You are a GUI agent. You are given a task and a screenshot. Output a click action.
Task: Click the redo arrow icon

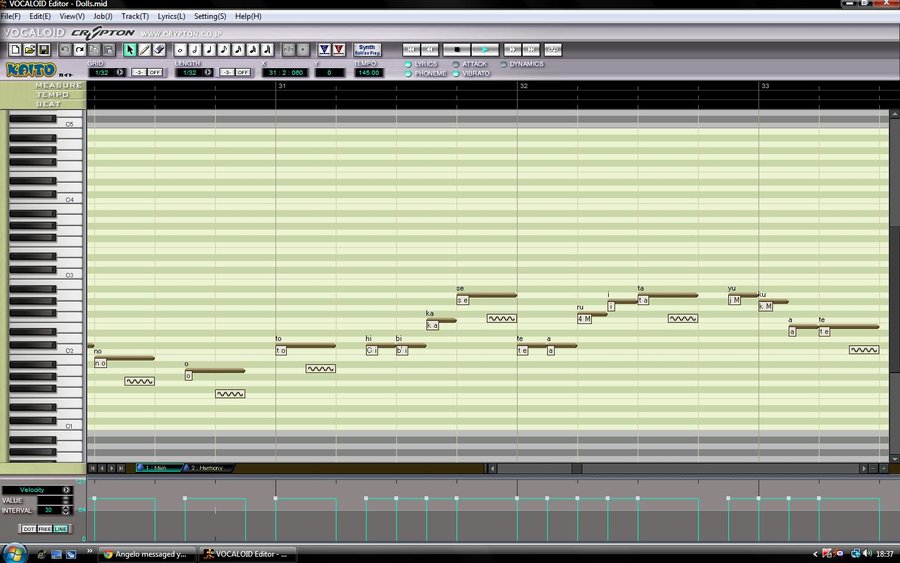pyautogui.click(x=80, y=50)
